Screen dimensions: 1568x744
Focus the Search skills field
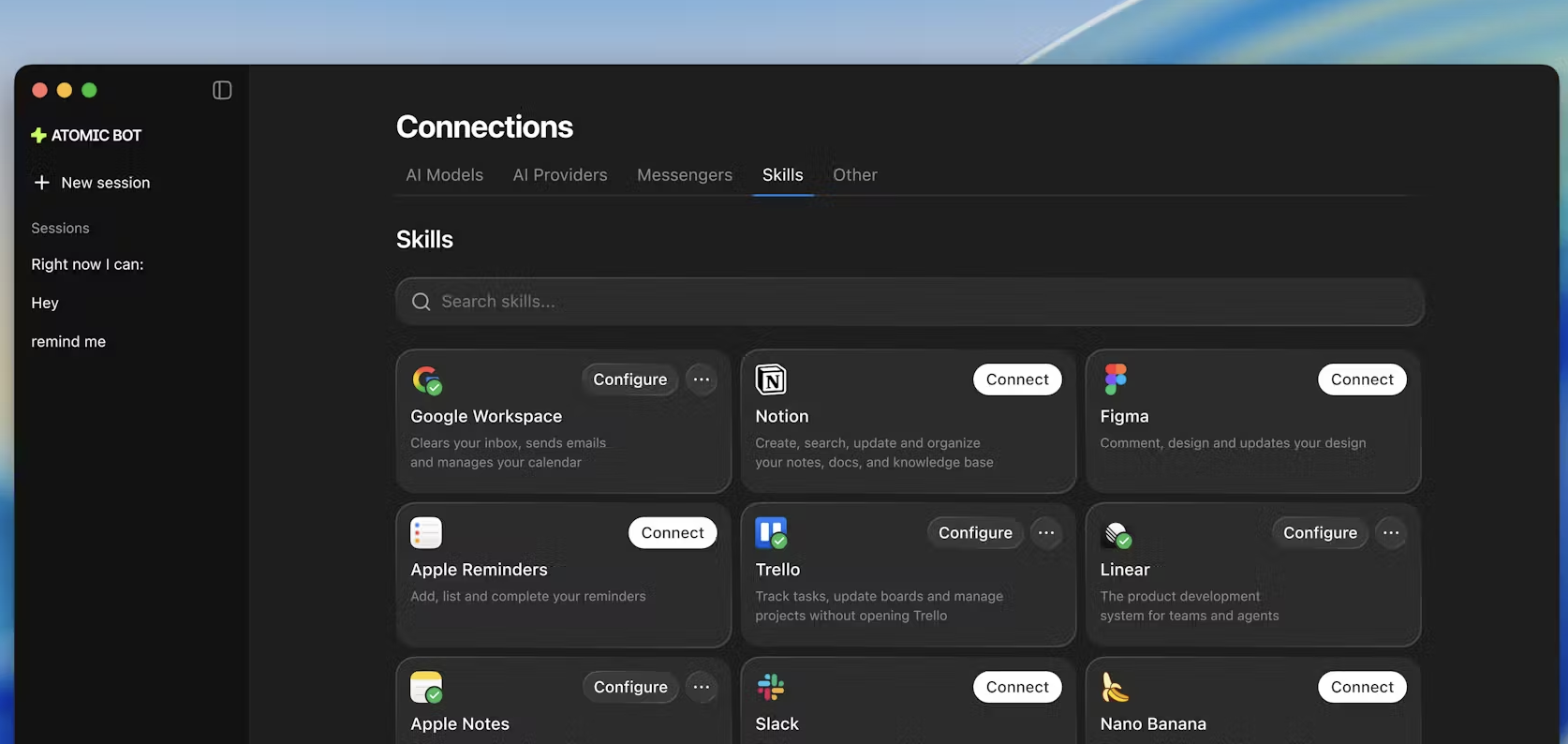pos(910,302)
